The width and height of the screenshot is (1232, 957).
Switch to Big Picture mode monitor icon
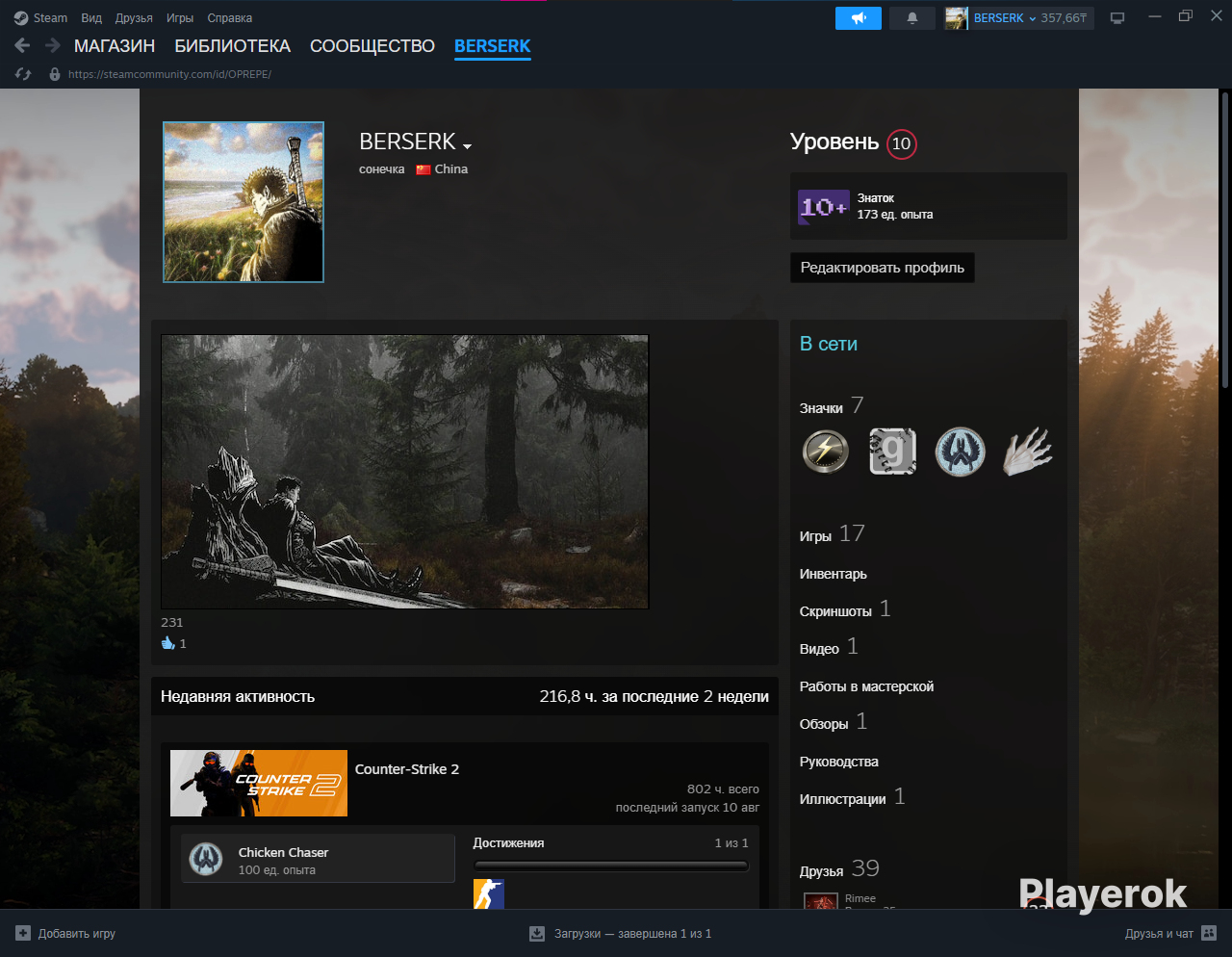(x=1117, y=18)
